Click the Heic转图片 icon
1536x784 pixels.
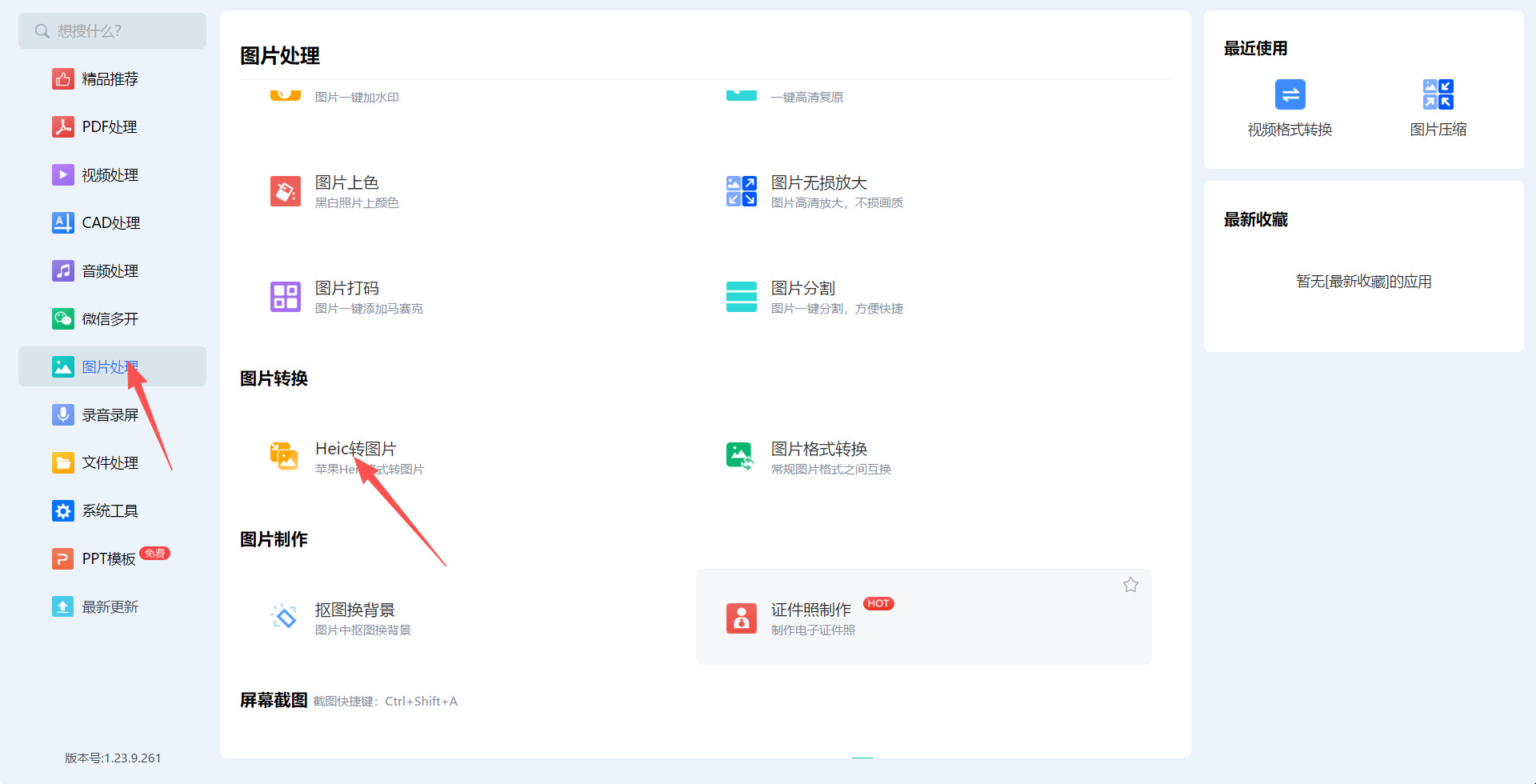click(x=284, y=456)
